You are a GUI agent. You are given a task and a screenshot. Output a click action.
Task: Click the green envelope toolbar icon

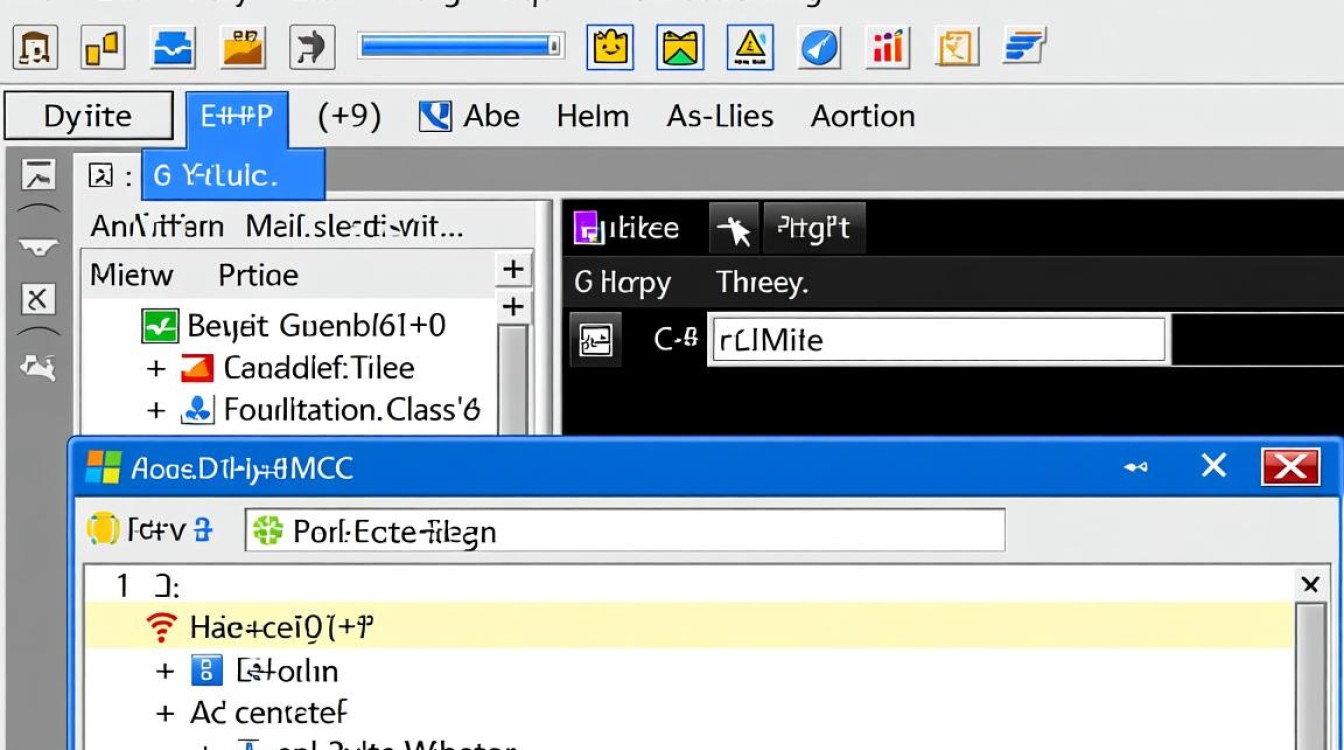coord(680,46)
